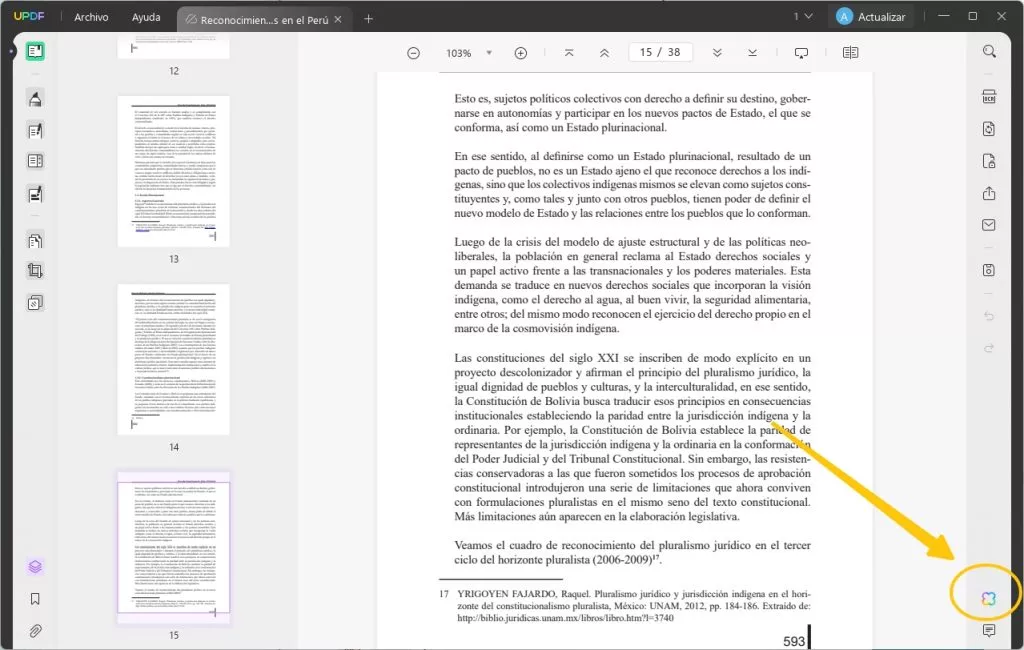The width and height of the screenshot is (1024, 650).
Task: Select the Reconocimien...s en el Perú tab
Action: click(x=264, y=20)
